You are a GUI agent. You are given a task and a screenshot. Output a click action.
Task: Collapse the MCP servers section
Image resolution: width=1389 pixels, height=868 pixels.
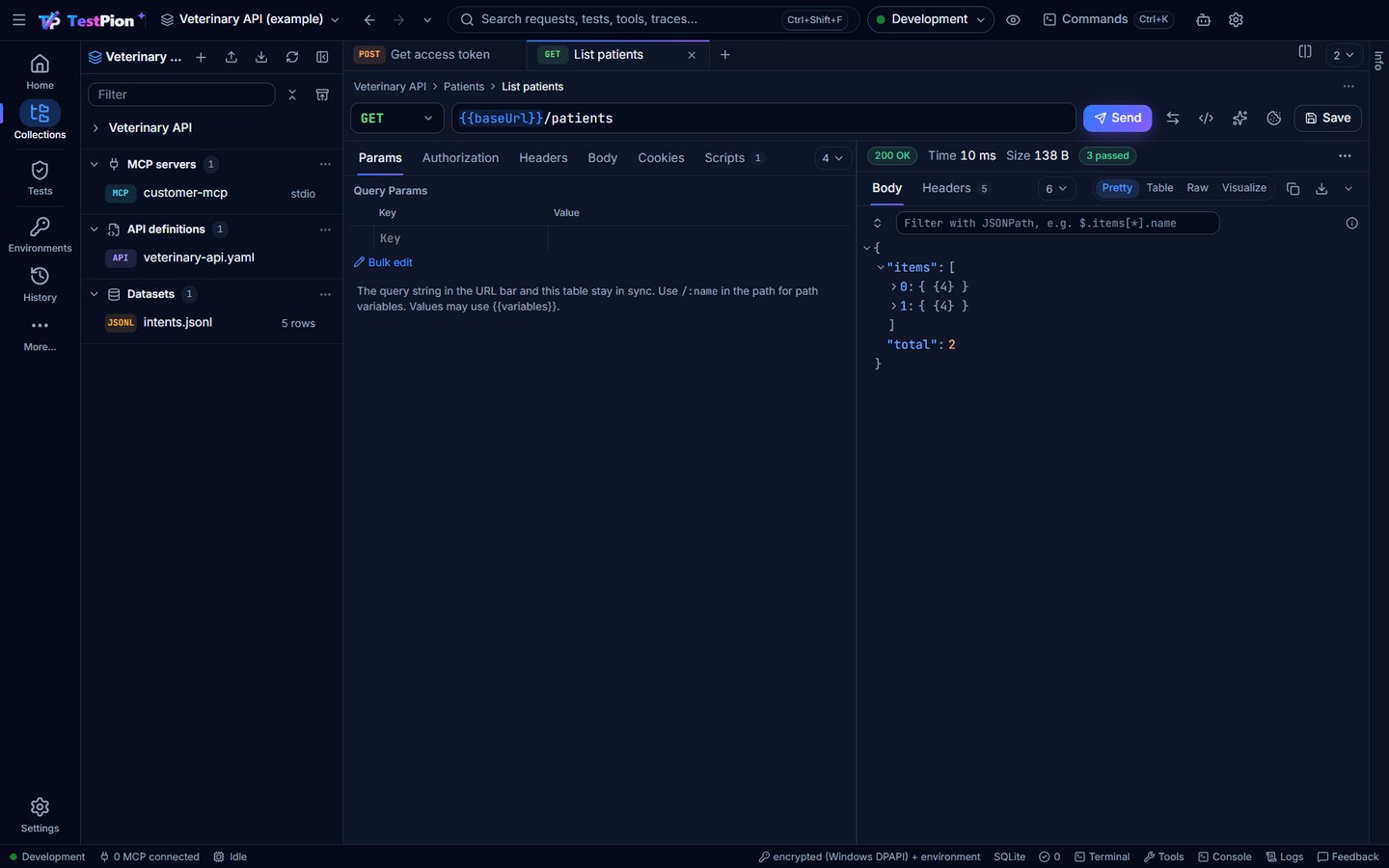tap(94, 164)
